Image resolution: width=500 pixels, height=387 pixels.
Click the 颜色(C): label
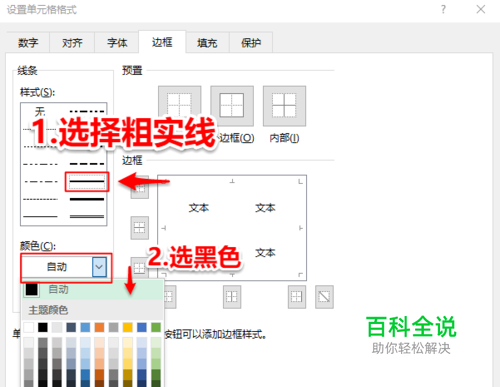tap(38, 246)
